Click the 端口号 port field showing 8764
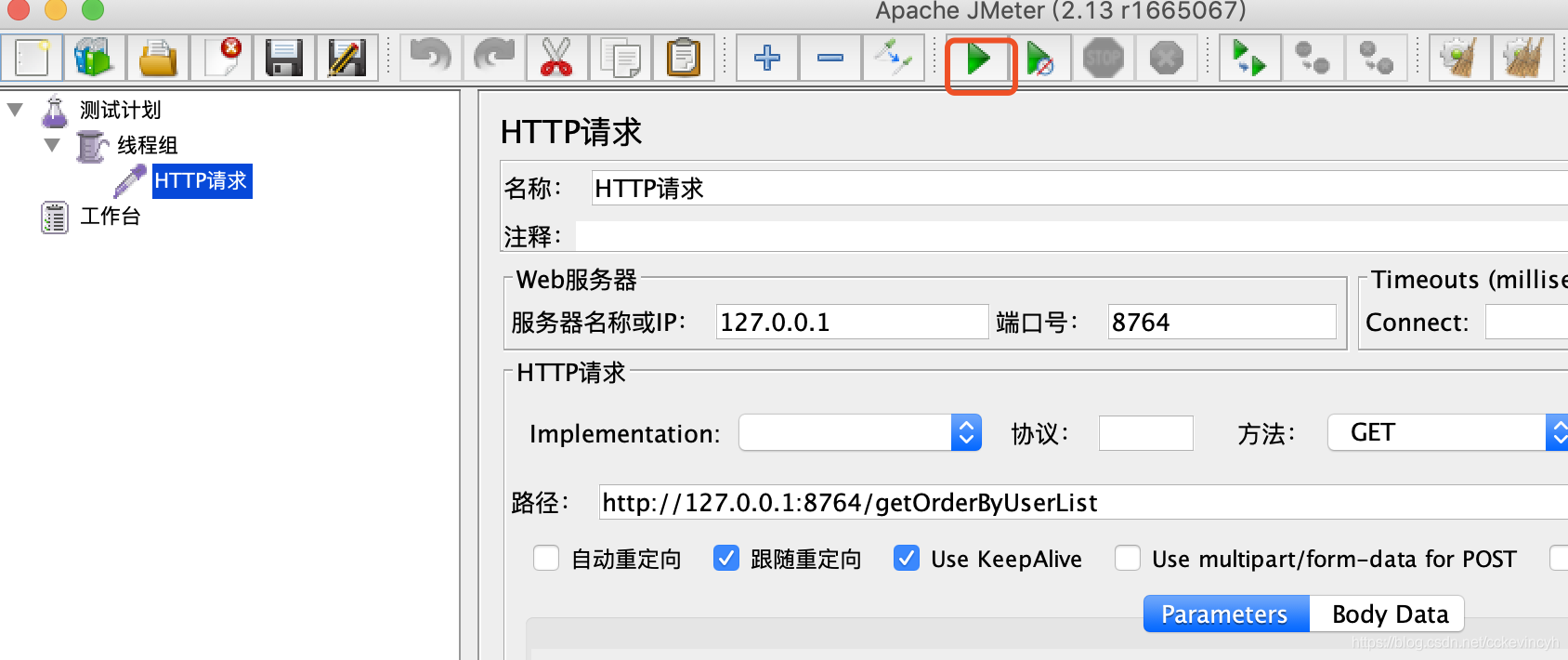1568x660 pixels. pyautogui.click(x=1222, y=322)
